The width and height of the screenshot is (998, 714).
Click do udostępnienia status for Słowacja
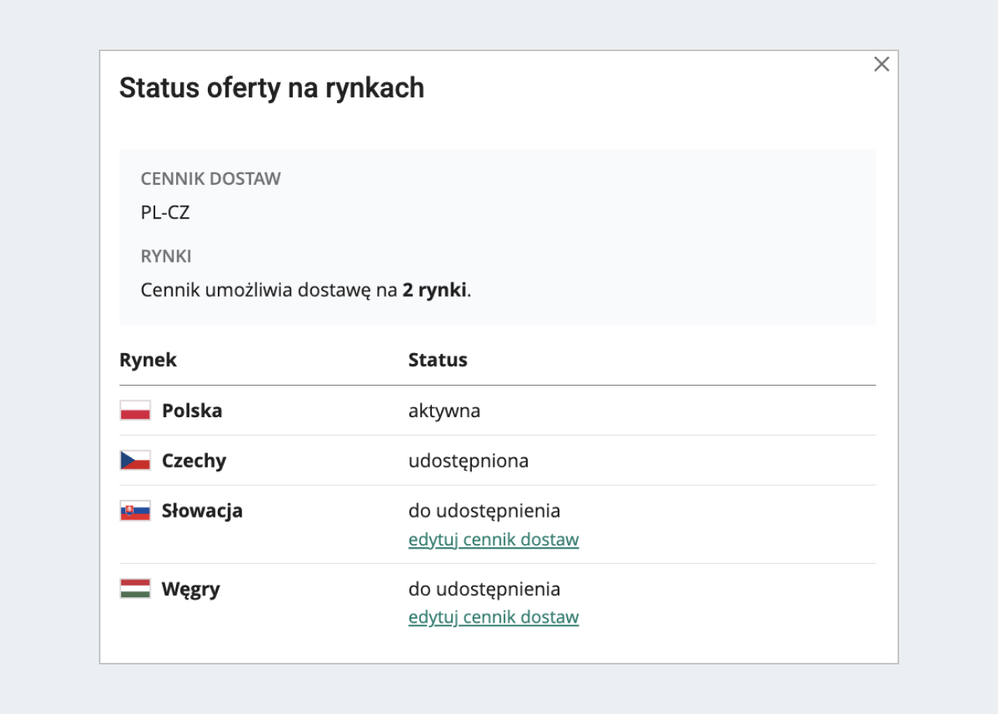coord(484,511)
